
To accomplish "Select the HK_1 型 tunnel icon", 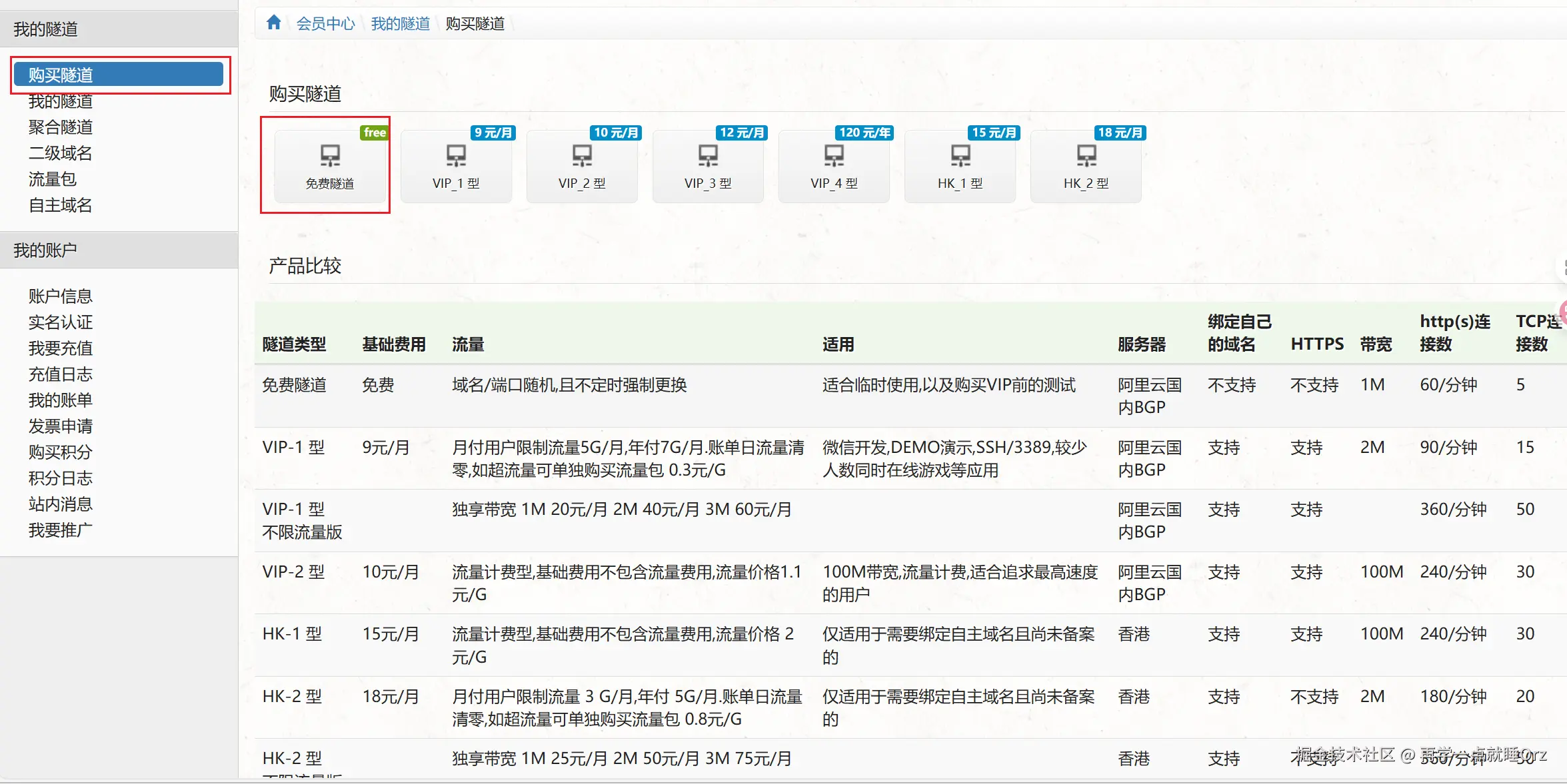I will point(960,165).
